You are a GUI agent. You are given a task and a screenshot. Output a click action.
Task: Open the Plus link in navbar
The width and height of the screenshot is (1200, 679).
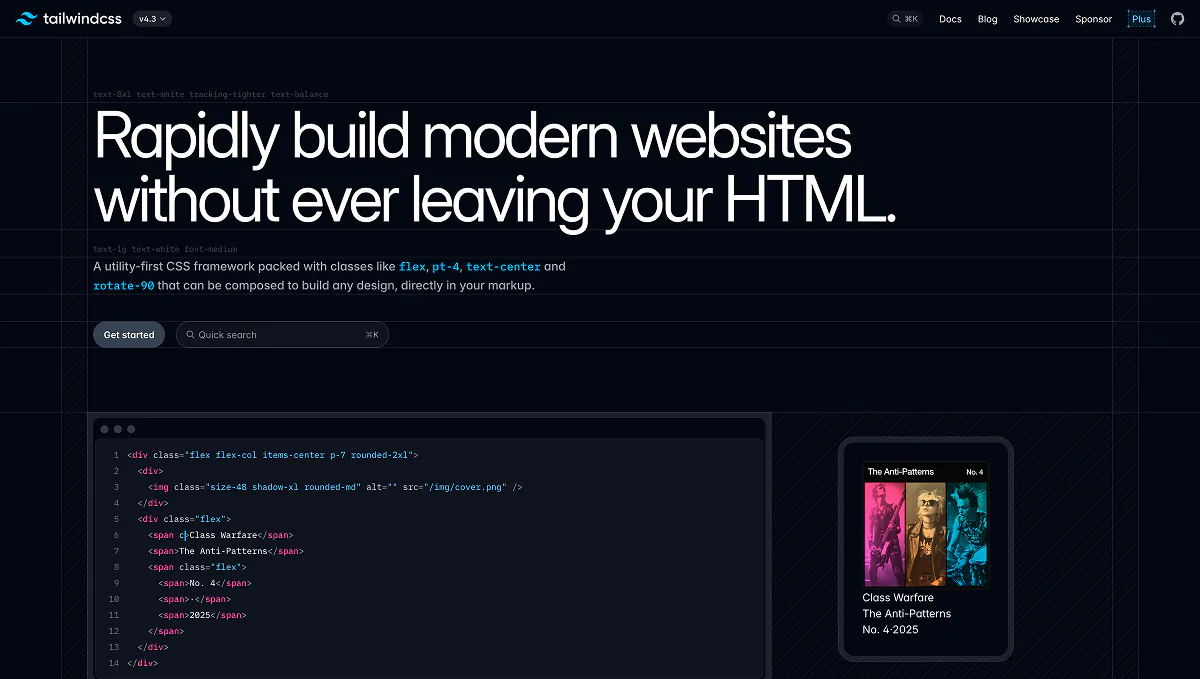click(x=1141, y=19)
